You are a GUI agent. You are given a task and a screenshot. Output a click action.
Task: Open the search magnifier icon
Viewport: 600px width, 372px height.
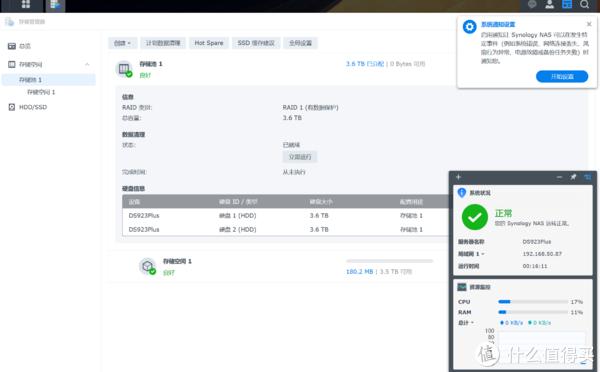click(x=584, y=5)
